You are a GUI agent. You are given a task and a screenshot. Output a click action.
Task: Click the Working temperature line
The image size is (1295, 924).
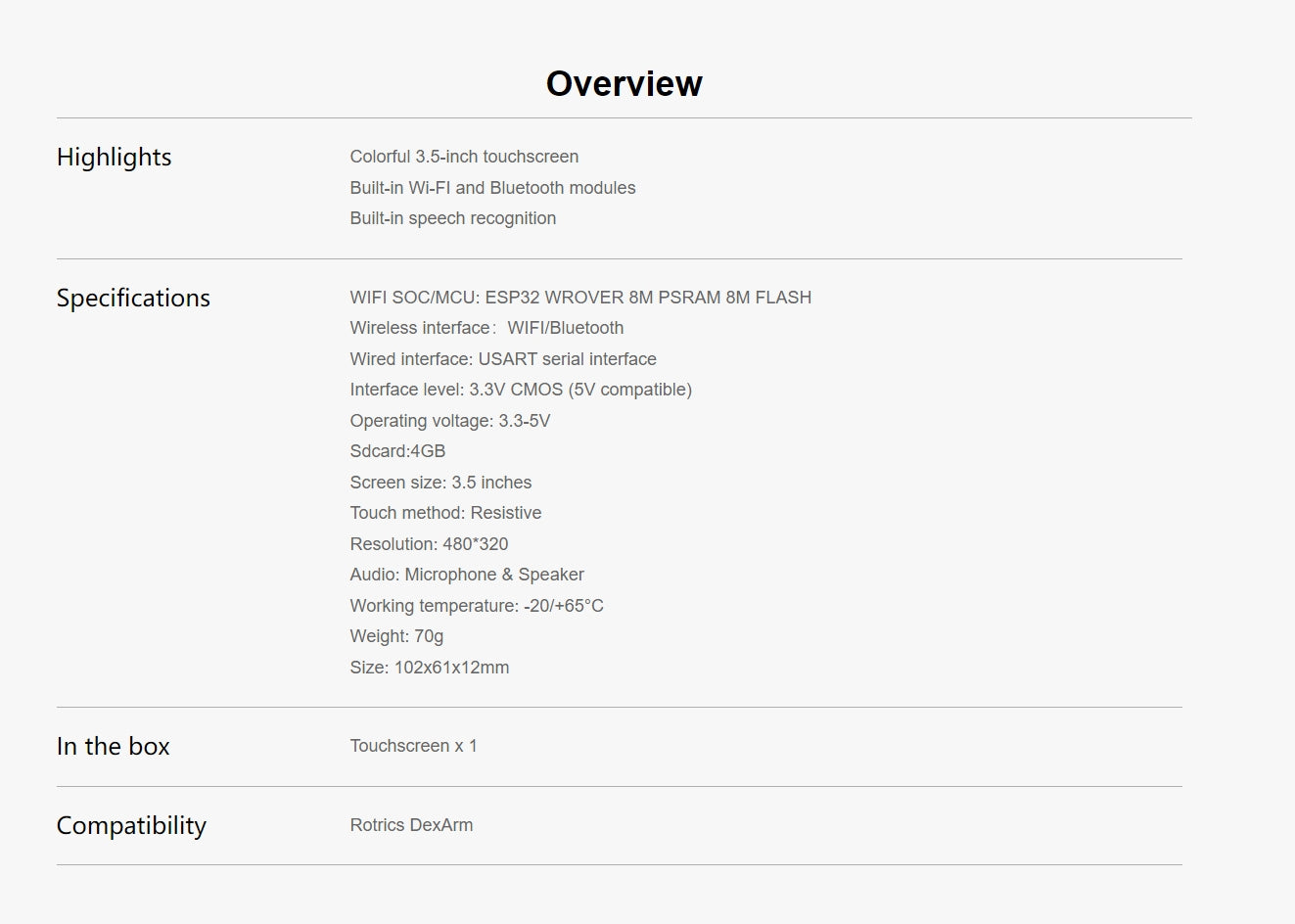477,606
